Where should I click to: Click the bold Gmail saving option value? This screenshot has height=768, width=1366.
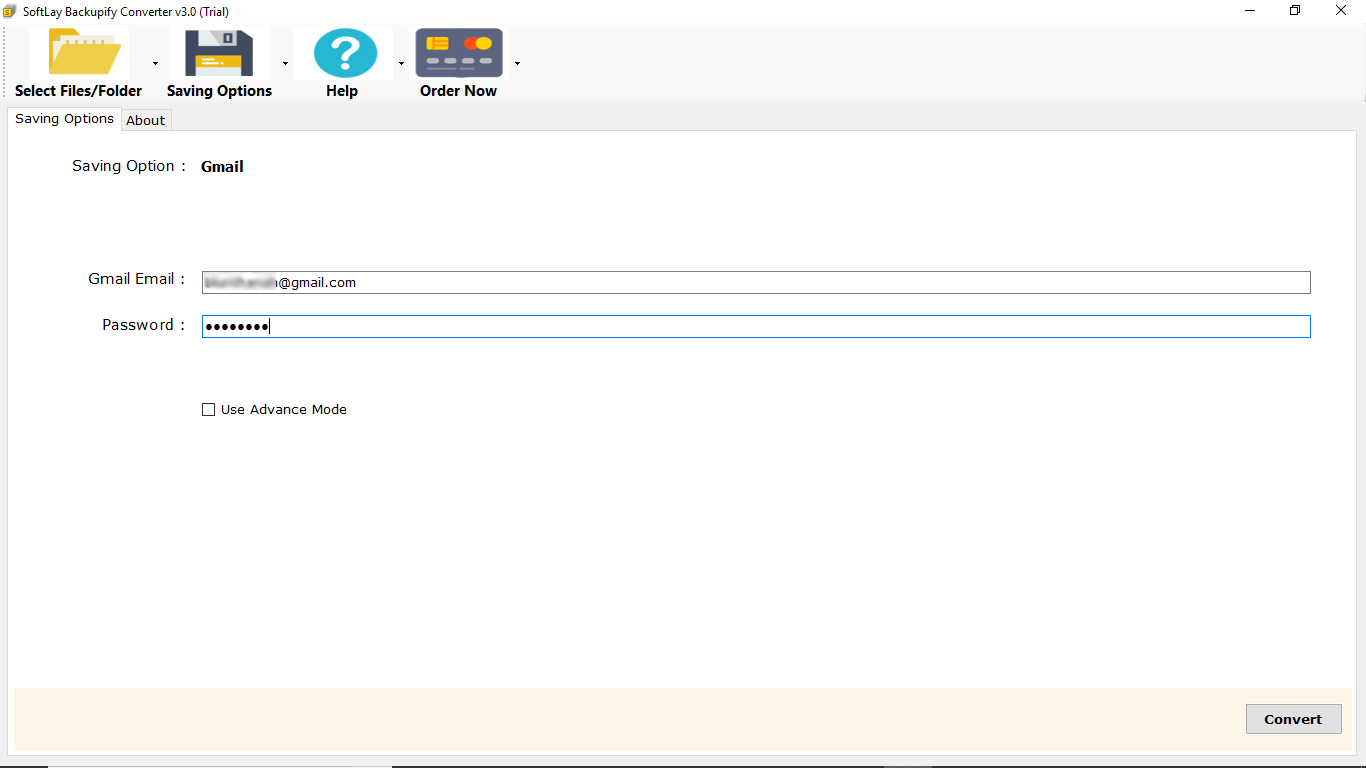tap(222, 167)
